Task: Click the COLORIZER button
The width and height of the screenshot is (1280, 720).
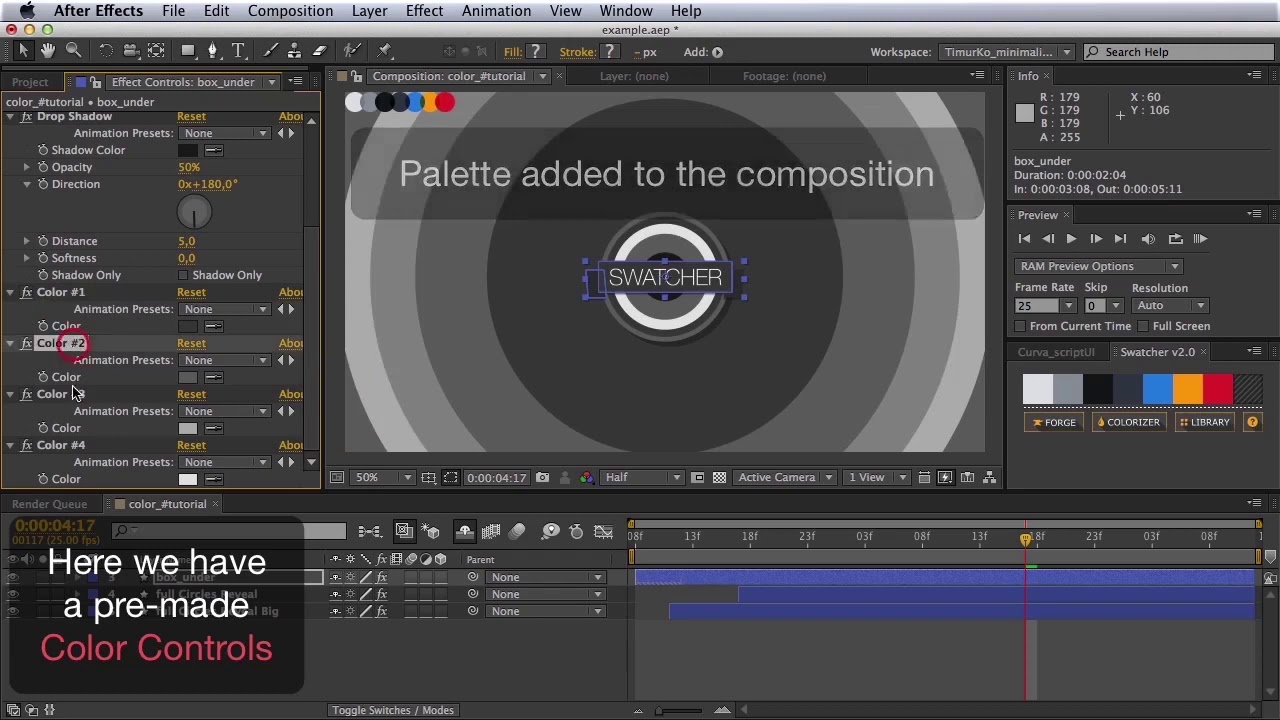Action: click(x=1127, y=422)
